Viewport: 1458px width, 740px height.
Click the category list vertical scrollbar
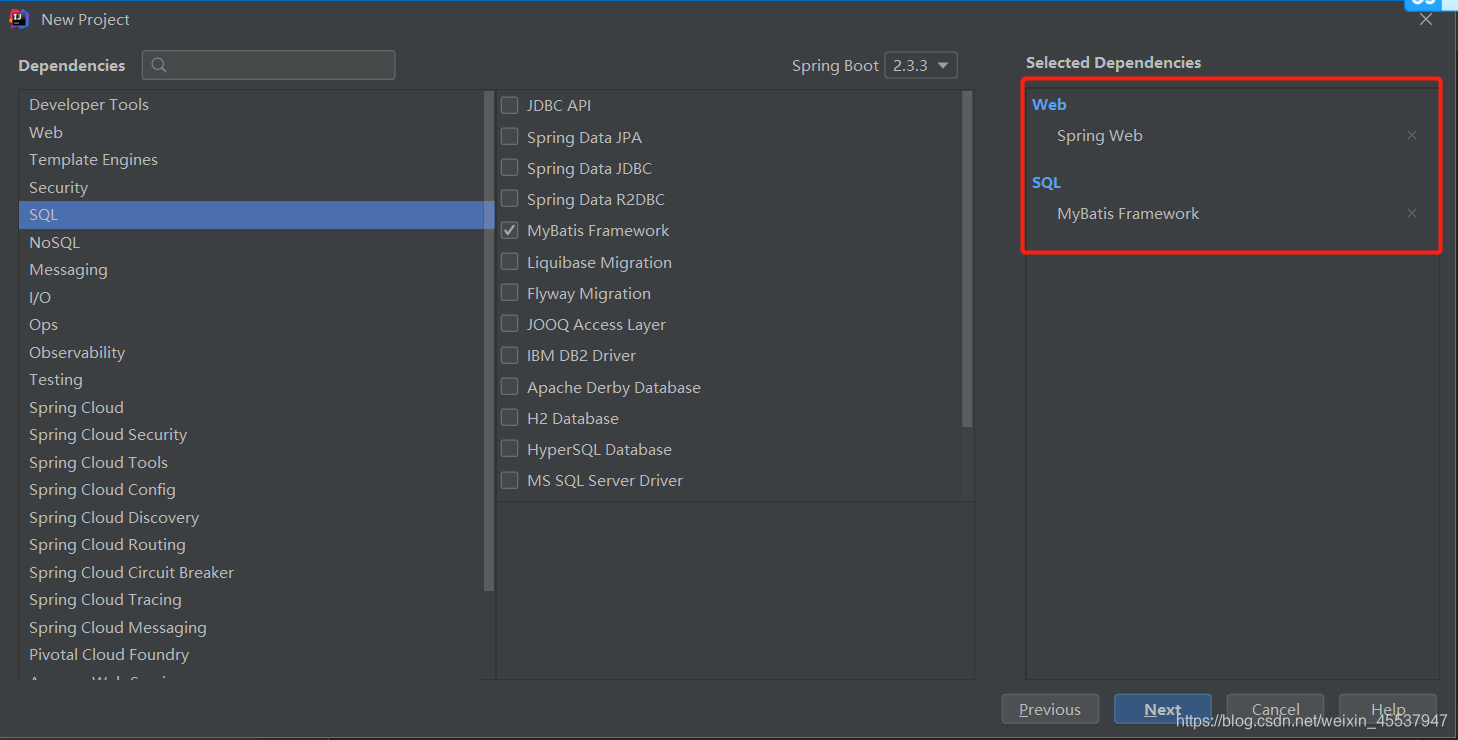tap(488, 340)
